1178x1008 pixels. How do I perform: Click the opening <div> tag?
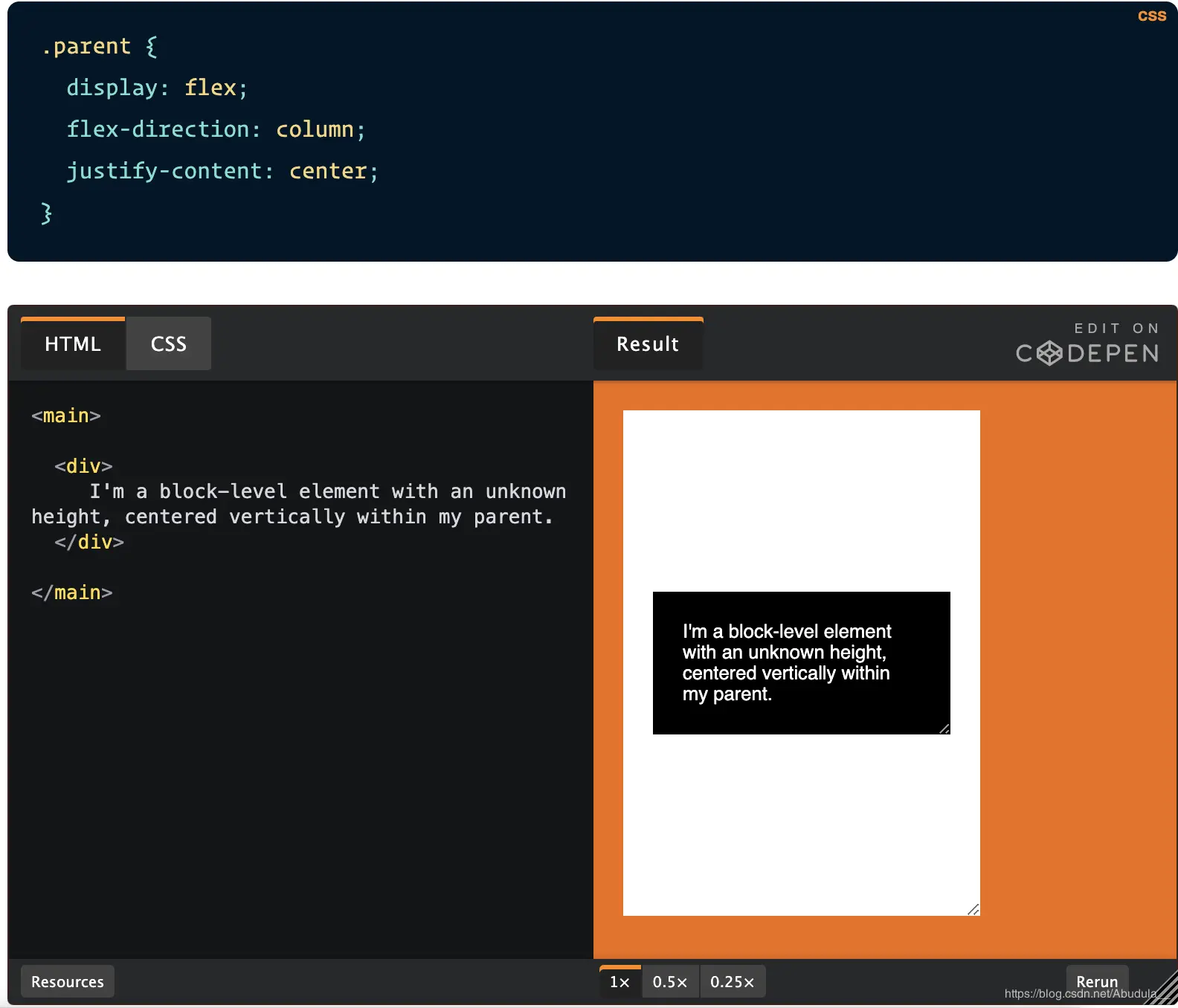point(83,466)
